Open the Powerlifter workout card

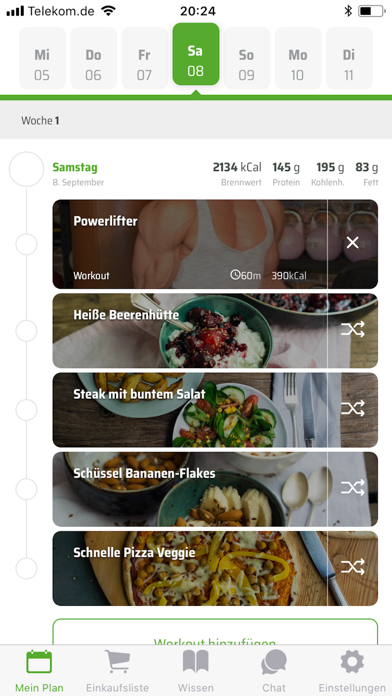pyautogui.click(x=195, y=244)
